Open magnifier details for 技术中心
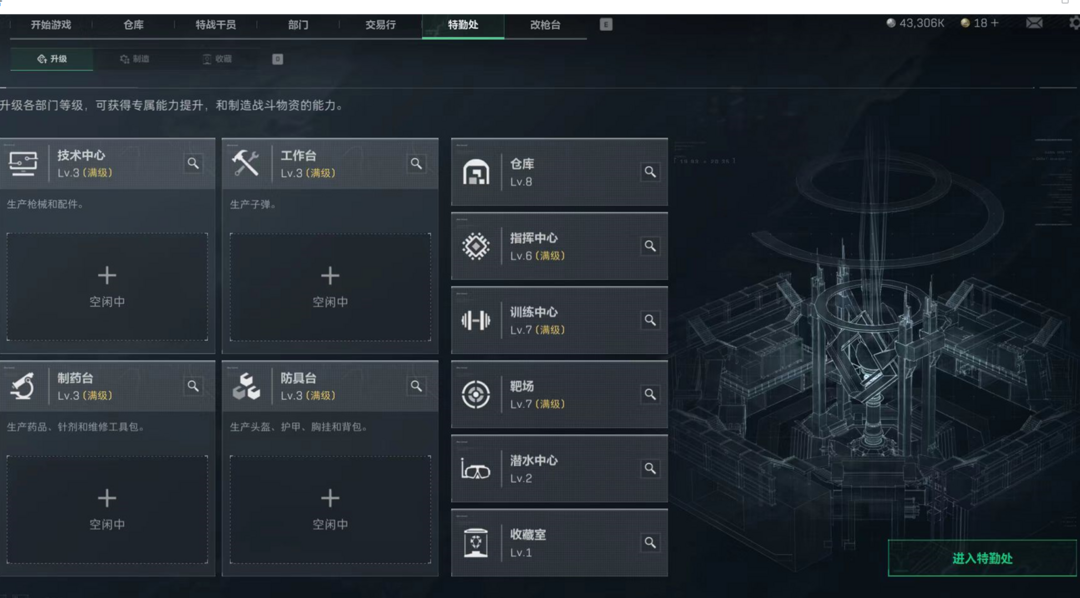Screen dimensions: 1080x598 (x=193, y=163)
